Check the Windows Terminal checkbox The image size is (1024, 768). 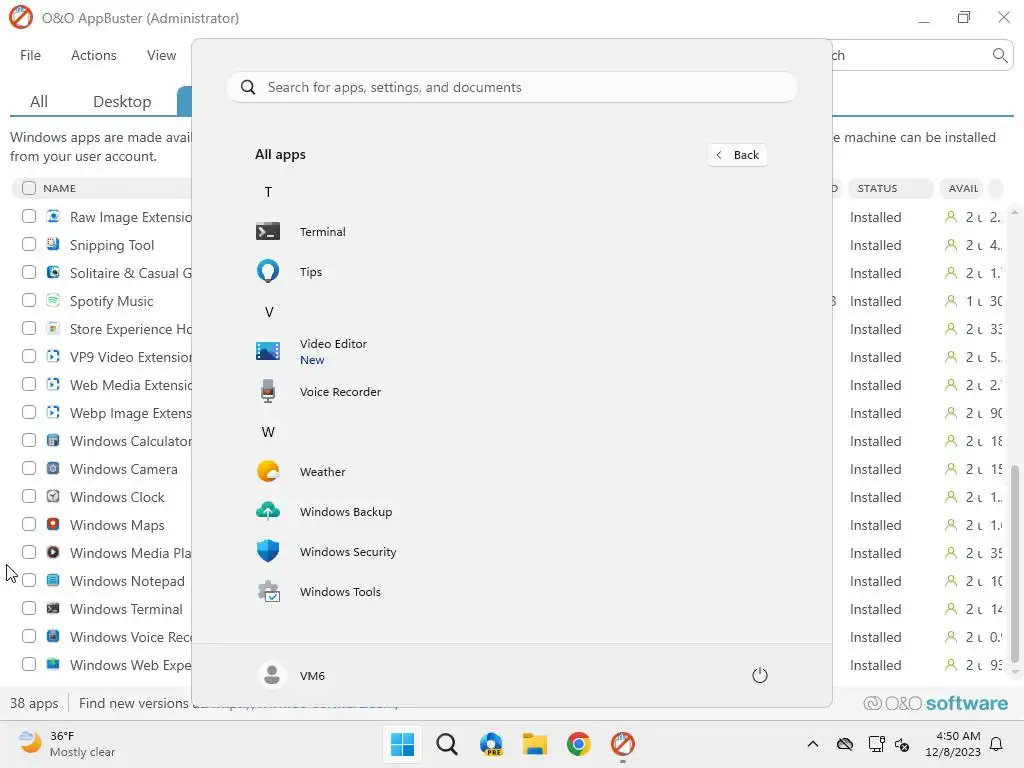pyautogui.click(x=29, y=608)
